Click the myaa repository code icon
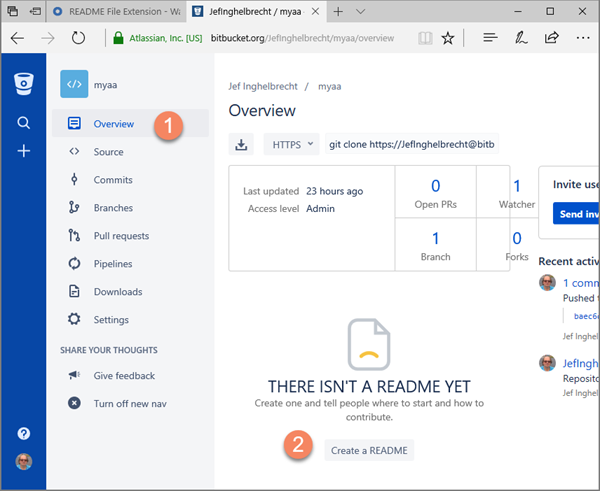 click(x=74, y=84)
